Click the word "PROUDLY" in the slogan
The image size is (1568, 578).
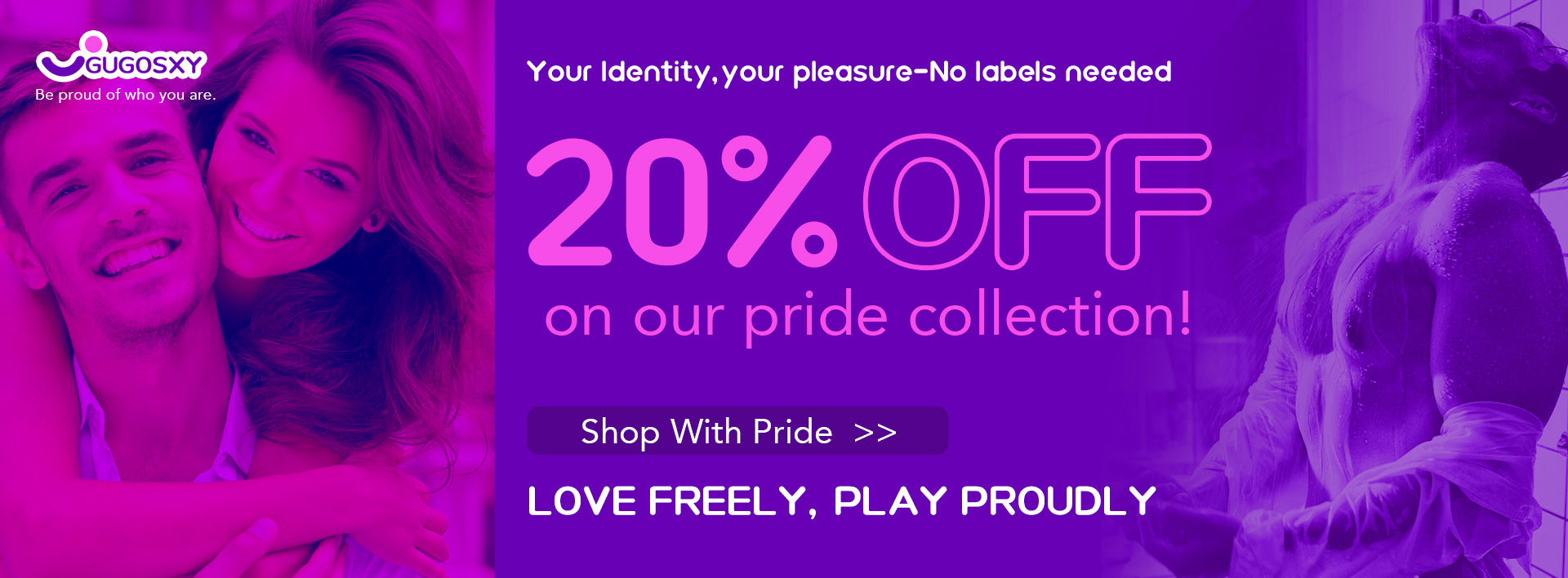1058,501
